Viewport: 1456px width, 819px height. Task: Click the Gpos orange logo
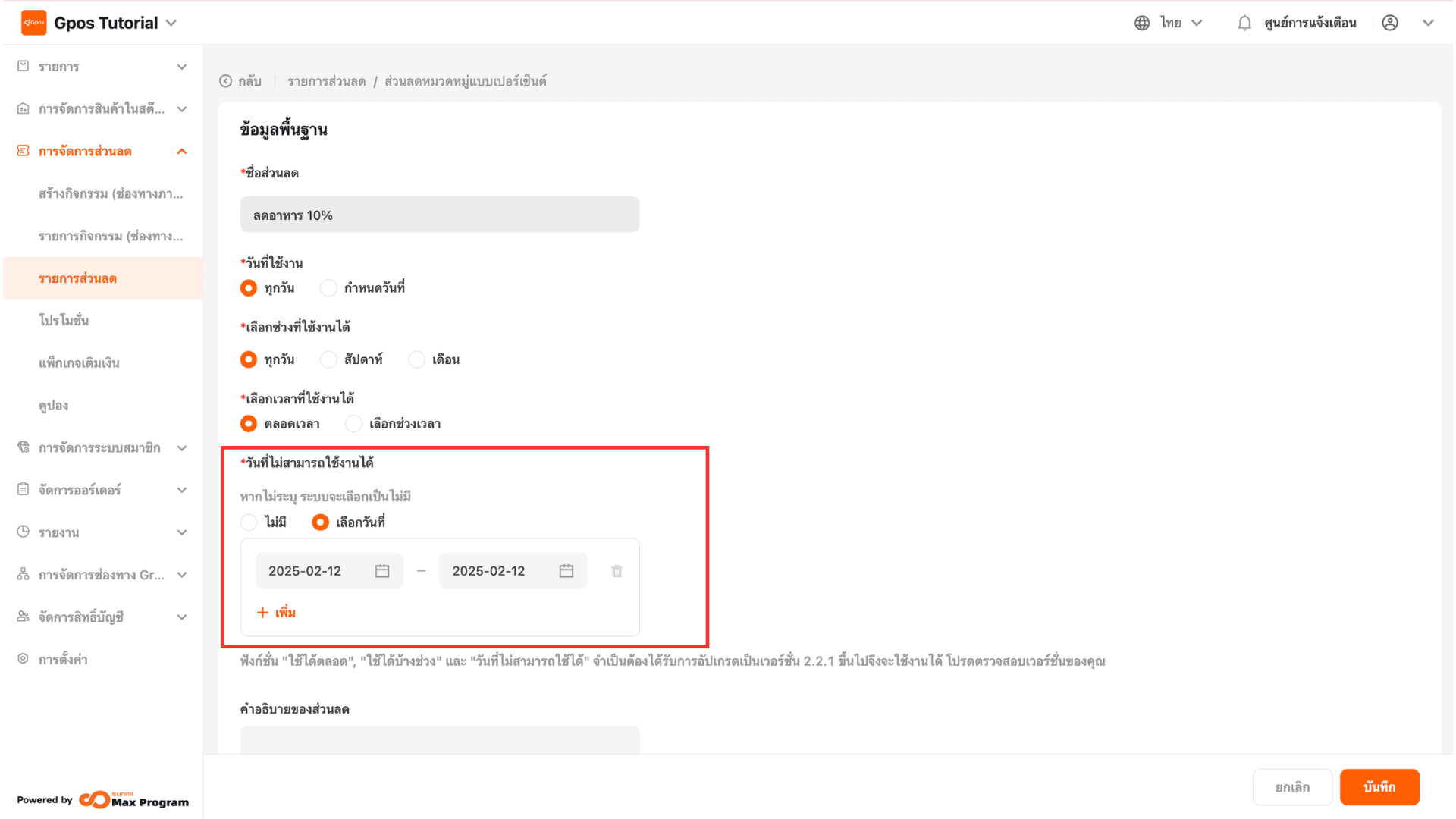(x=33, y=23)
